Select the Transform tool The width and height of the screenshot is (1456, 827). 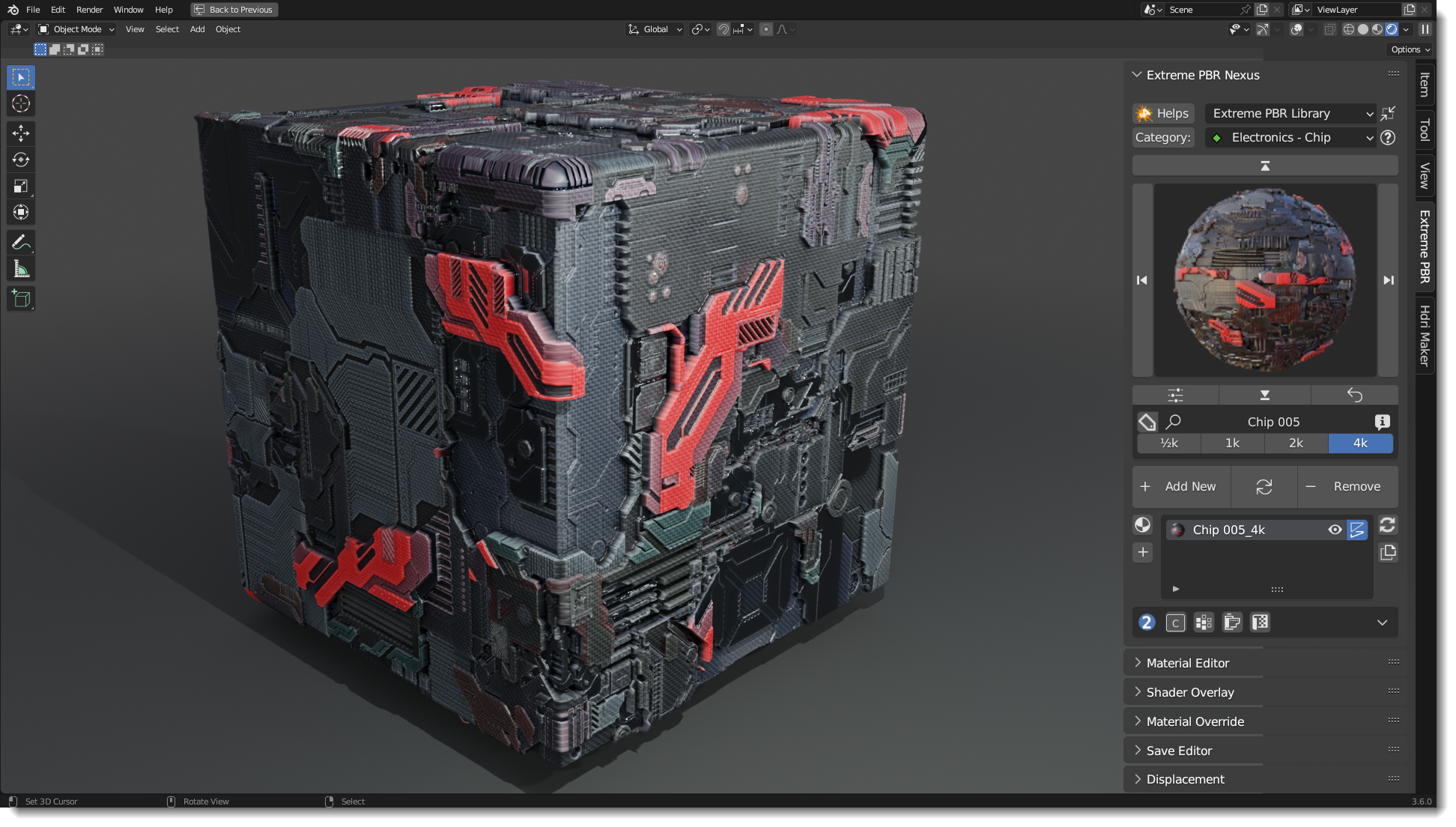[20, 212]
